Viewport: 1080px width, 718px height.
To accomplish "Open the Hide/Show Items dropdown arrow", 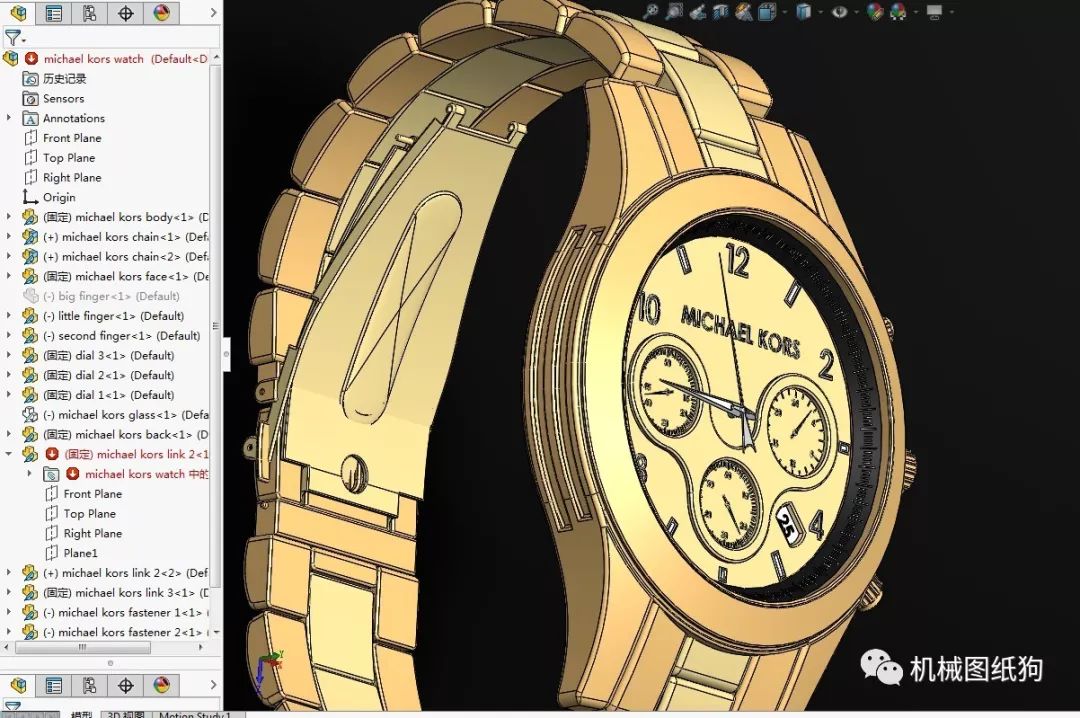I will point(856,12).
